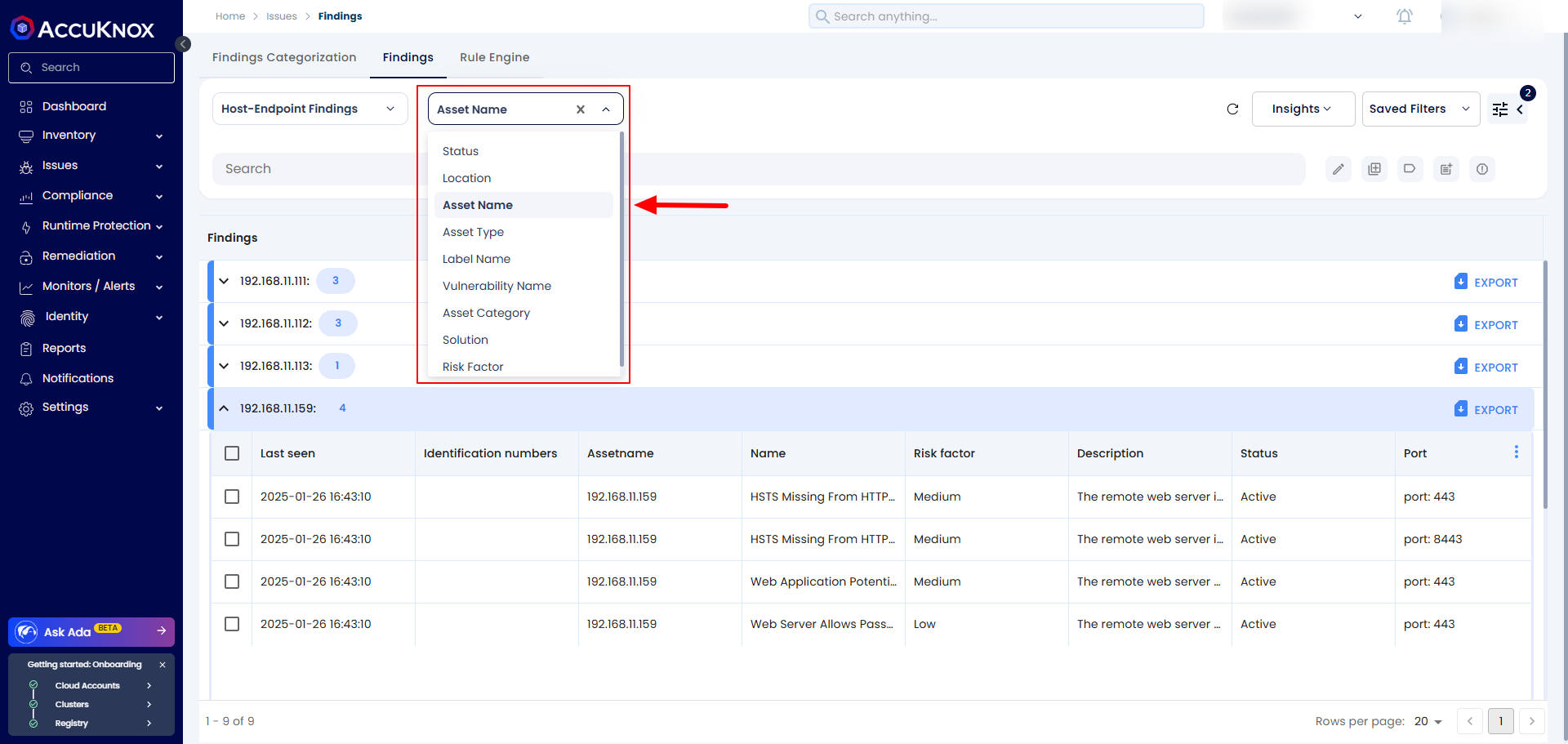Check the Web Server Allows Pass... row
The image size is (1568, 744).
pos(232,624)
